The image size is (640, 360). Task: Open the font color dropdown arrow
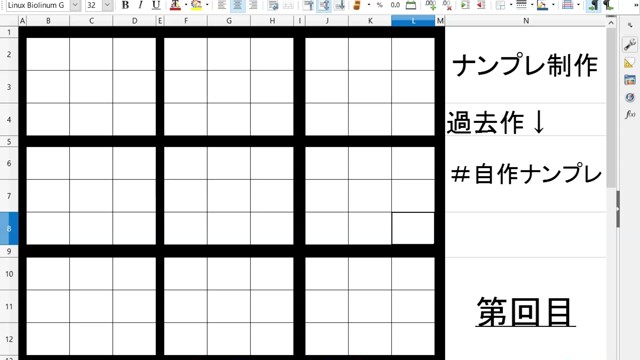[186, 5]
